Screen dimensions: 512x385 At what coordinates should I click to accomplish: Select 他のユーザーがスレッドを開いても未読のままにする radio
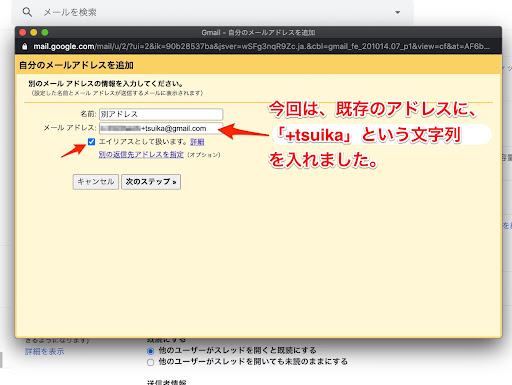click(x=150, y=362)
